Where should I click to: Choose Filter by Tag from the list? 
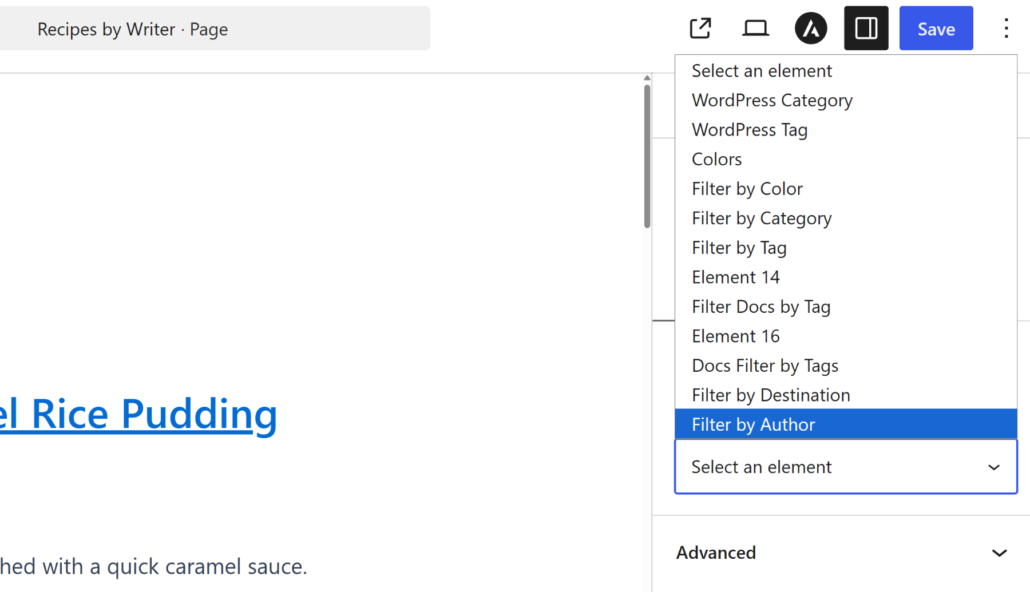845,248
